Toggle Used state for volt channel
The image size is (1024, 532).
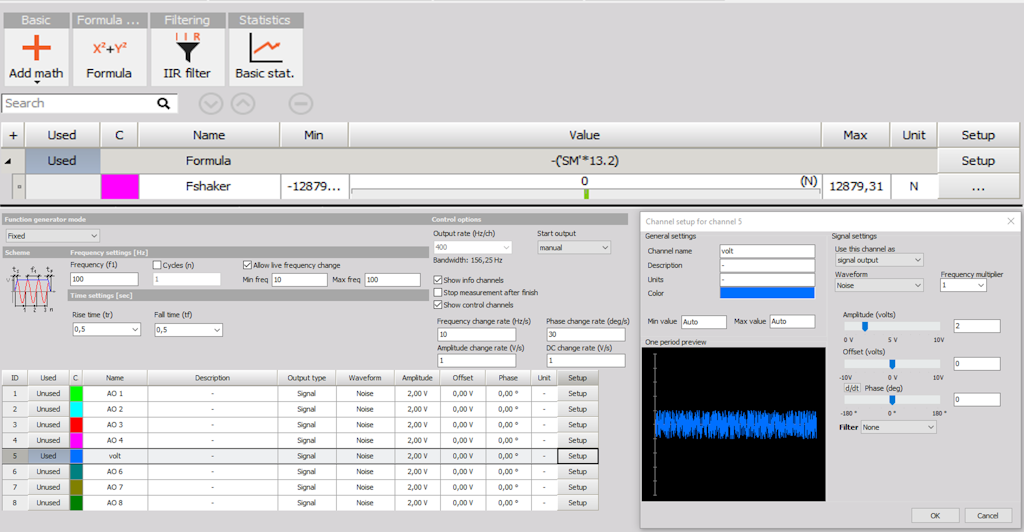point(48,456)
